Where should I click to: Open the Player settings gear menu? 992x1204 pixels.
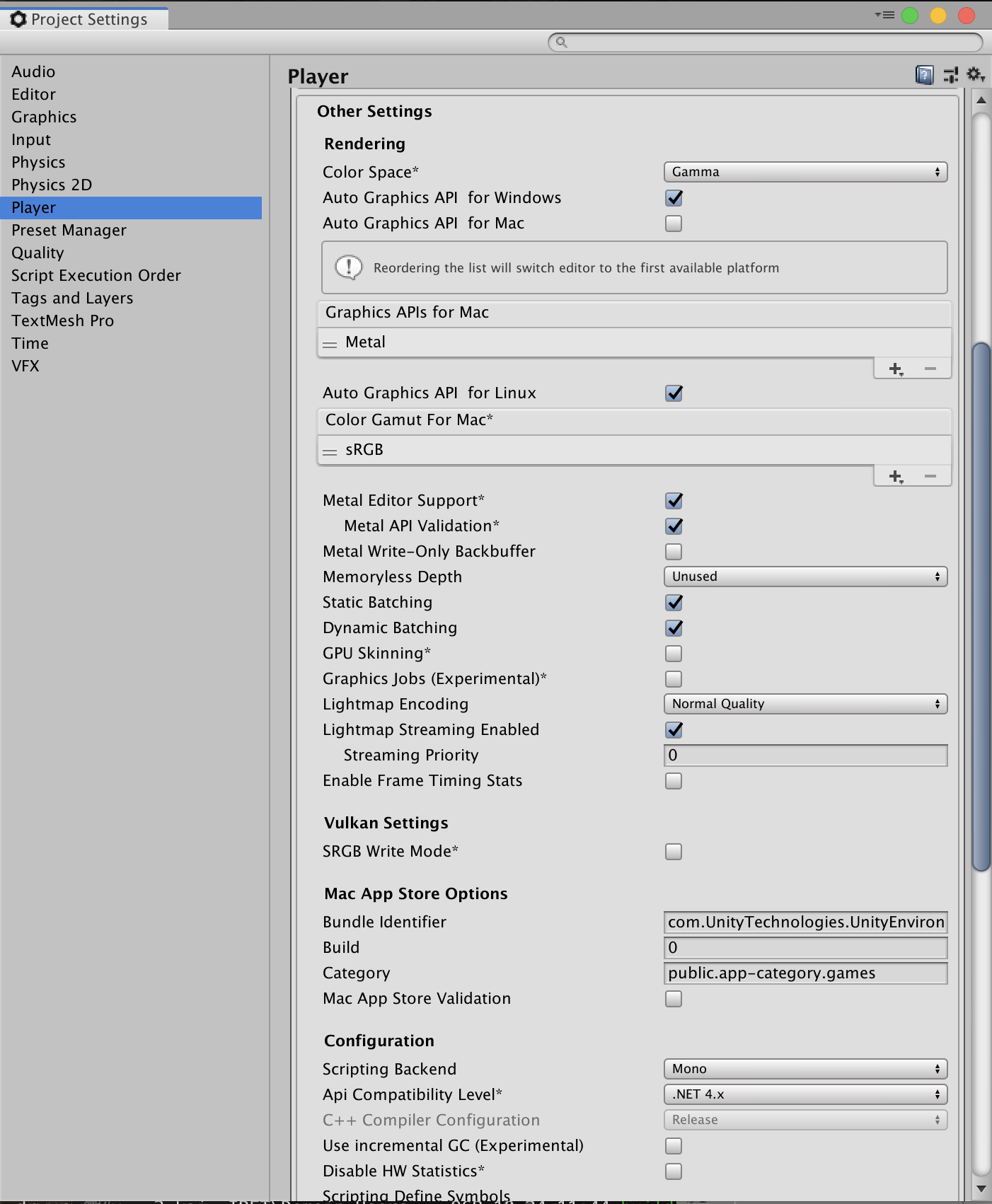click(x=976, y=74)
